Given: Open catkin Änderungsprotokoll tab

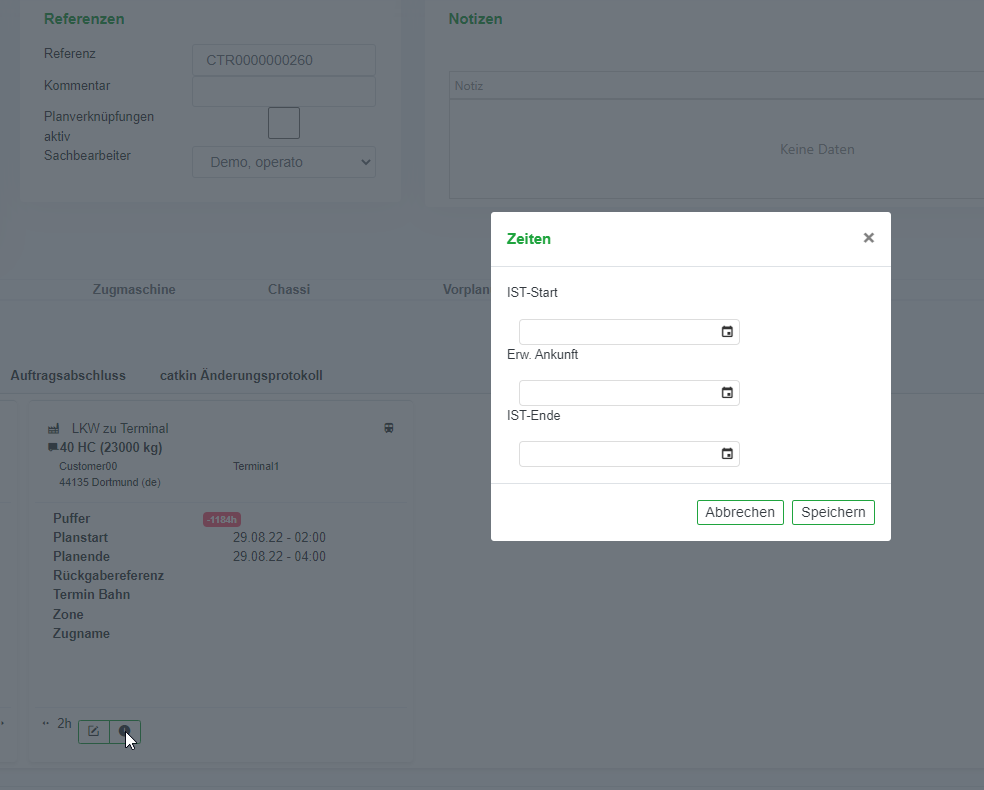Looking at the screenshot, I should tap(241, 375).
